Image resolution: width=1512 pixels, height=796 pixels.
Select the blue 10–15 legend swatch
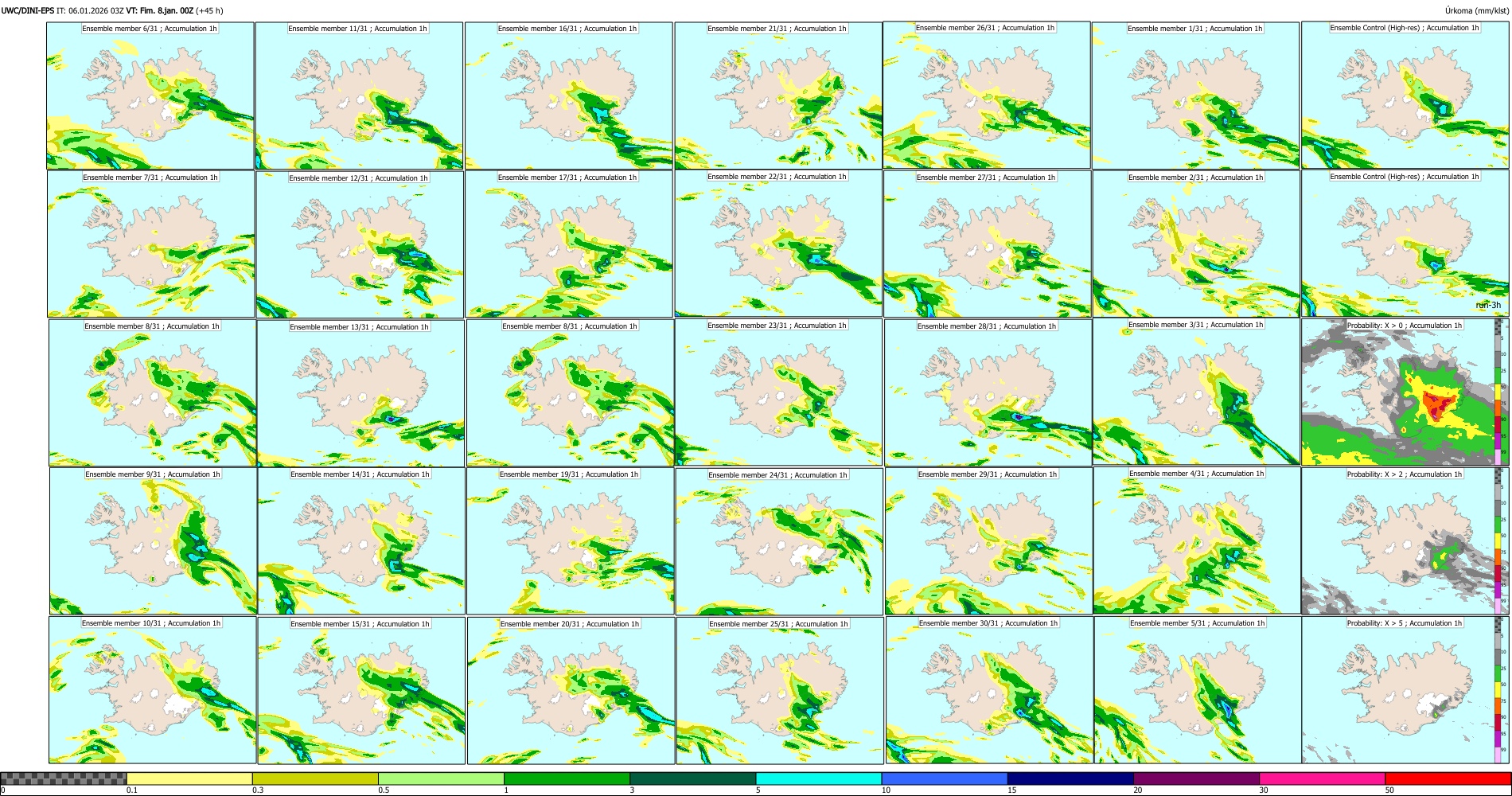(x=945, y=778)
